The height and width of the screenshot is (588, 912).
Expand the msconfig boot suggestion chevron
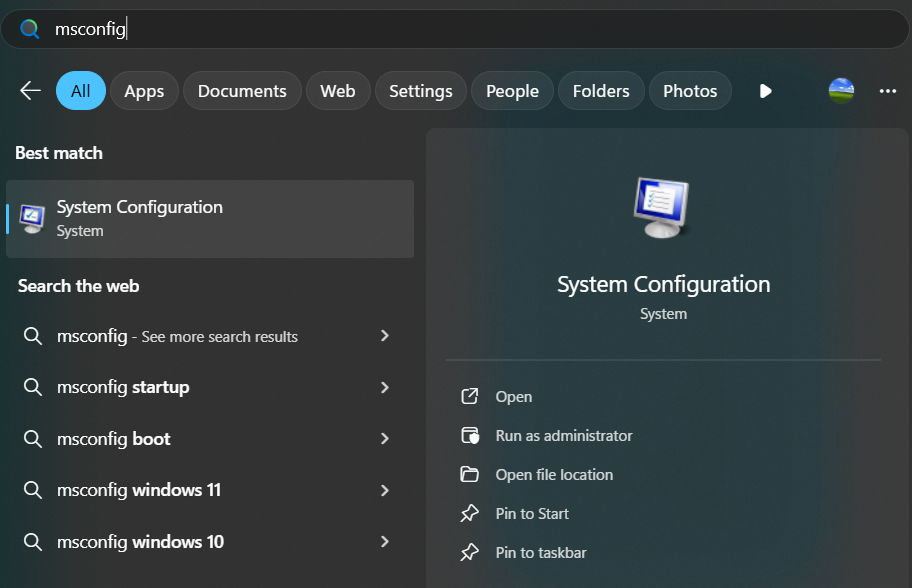pyautogui.click(x=385, y=439)
